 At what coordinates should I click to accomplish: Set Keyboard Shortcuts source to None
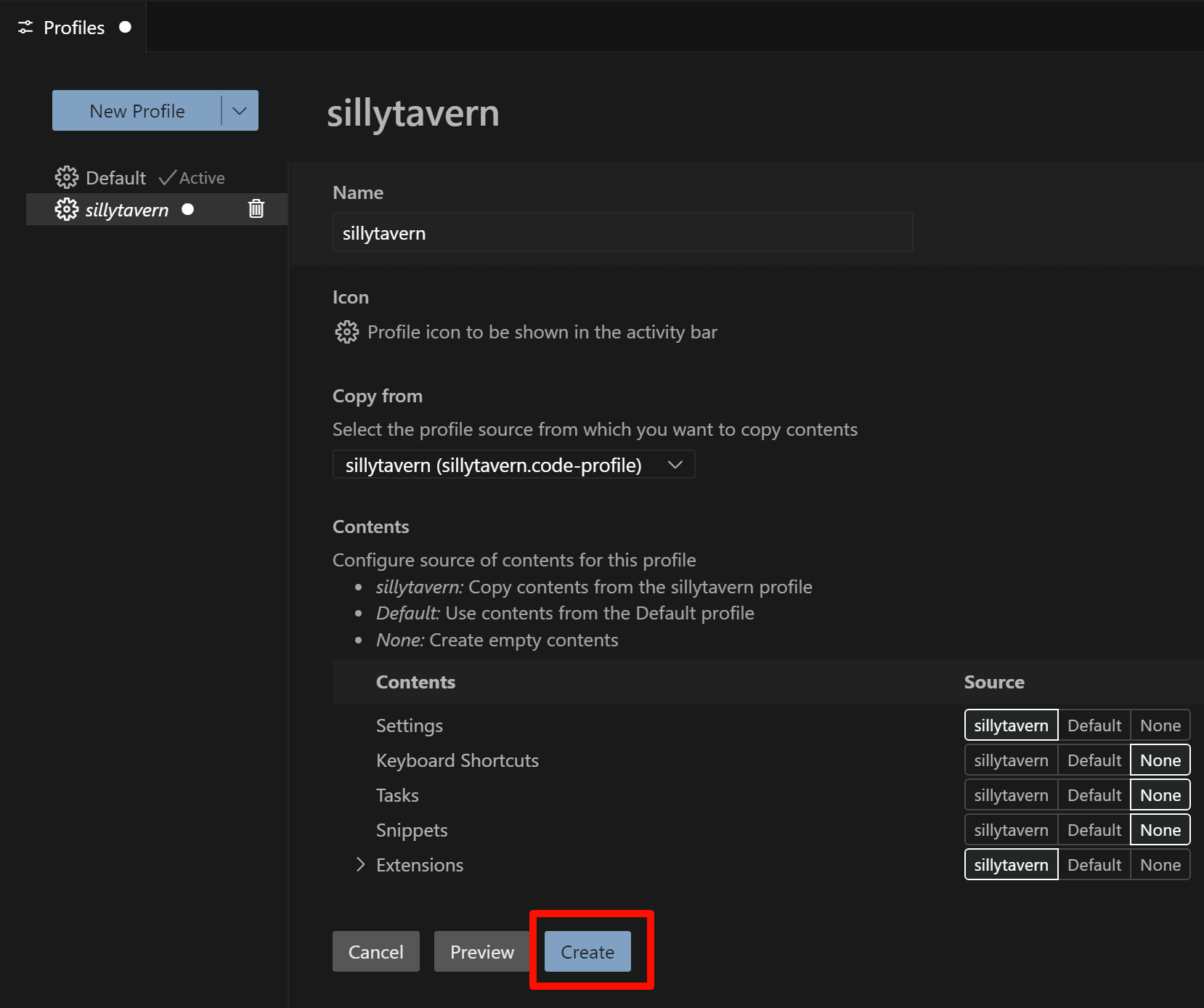(1160, 760)
